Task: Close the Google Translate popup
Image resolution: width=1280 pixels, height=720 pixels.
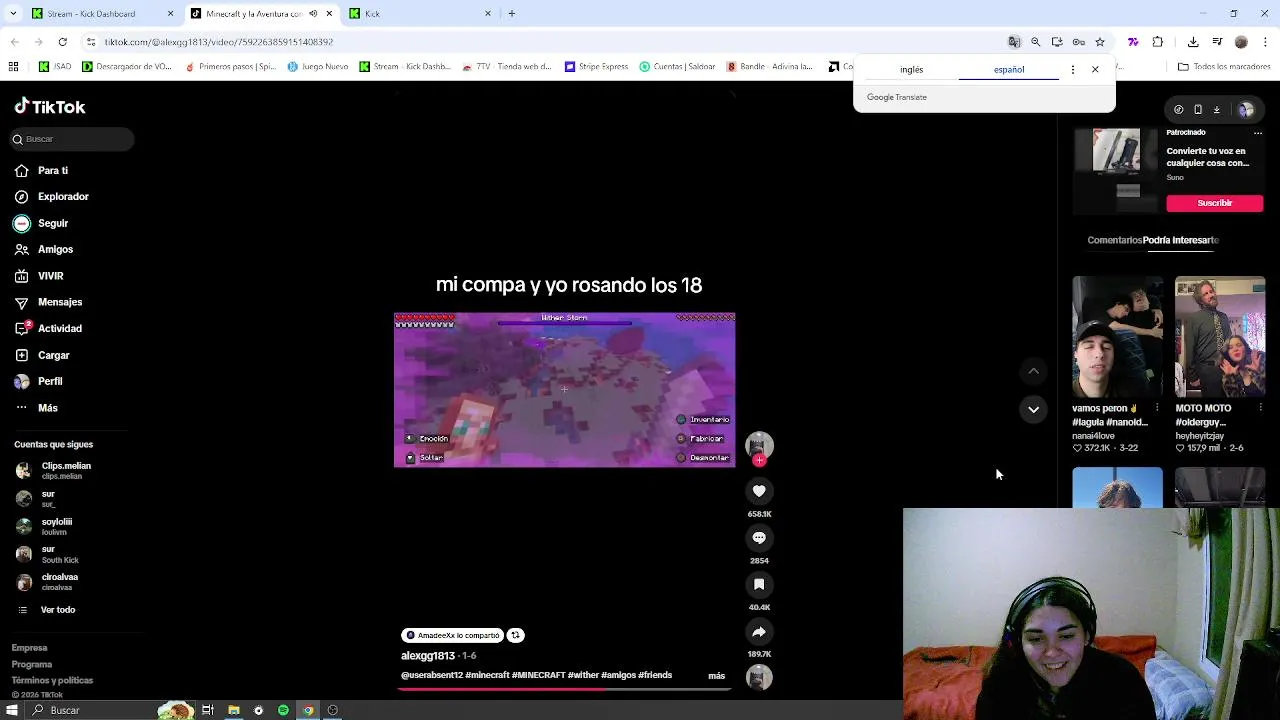Action: (1095, 70)
